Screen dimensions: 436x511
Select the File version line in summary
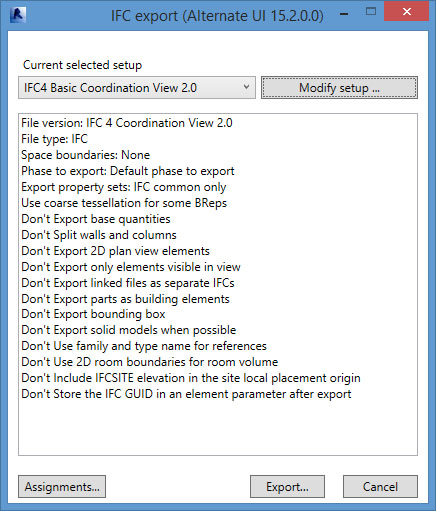127,123
